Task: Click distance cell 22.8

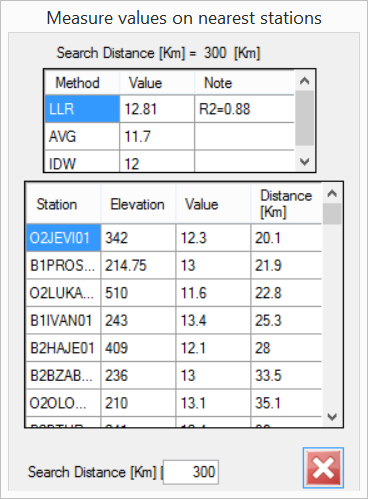Action: pyautogui.click(x=286, y=293)
